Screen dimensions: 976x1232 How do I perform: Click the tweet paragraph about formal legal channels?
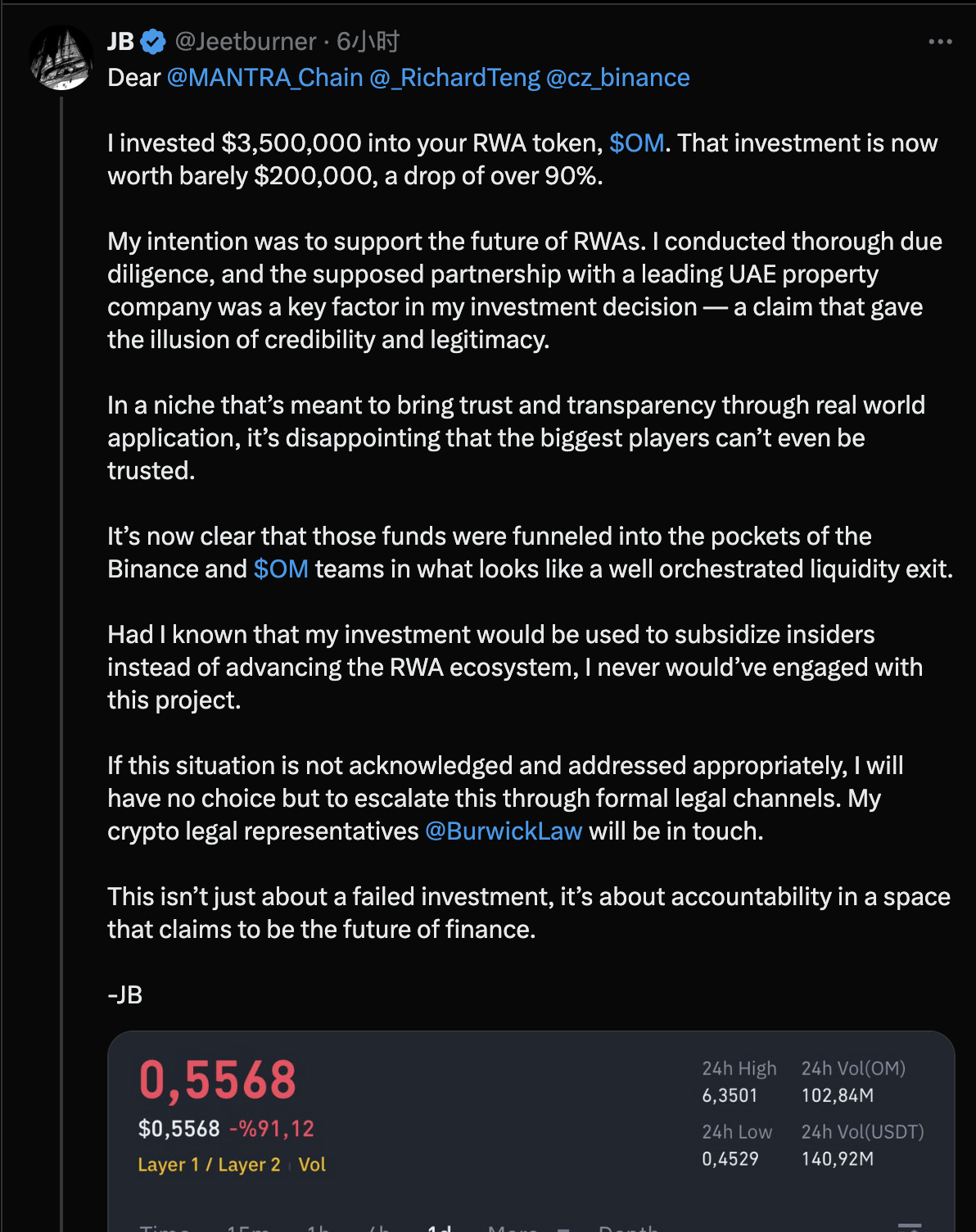(505, 799)
